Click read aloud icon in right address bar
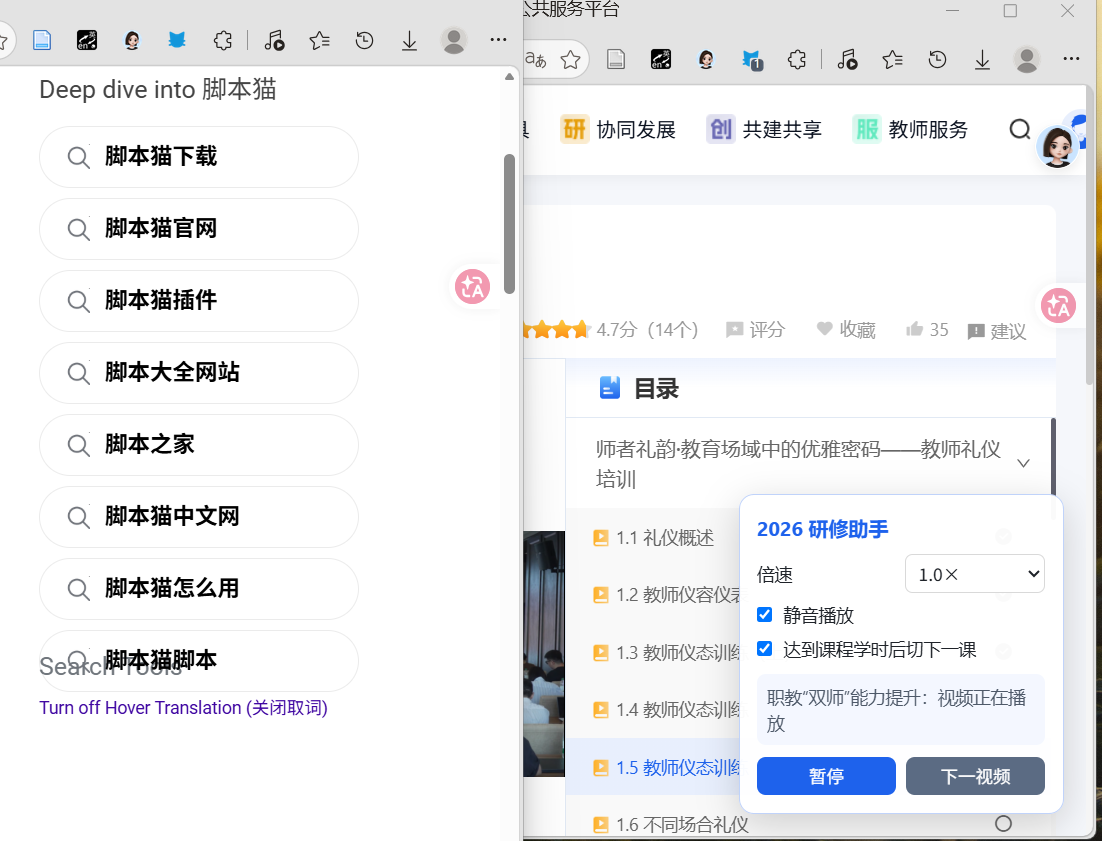The image size is (1102, 841). coord(536,60)
